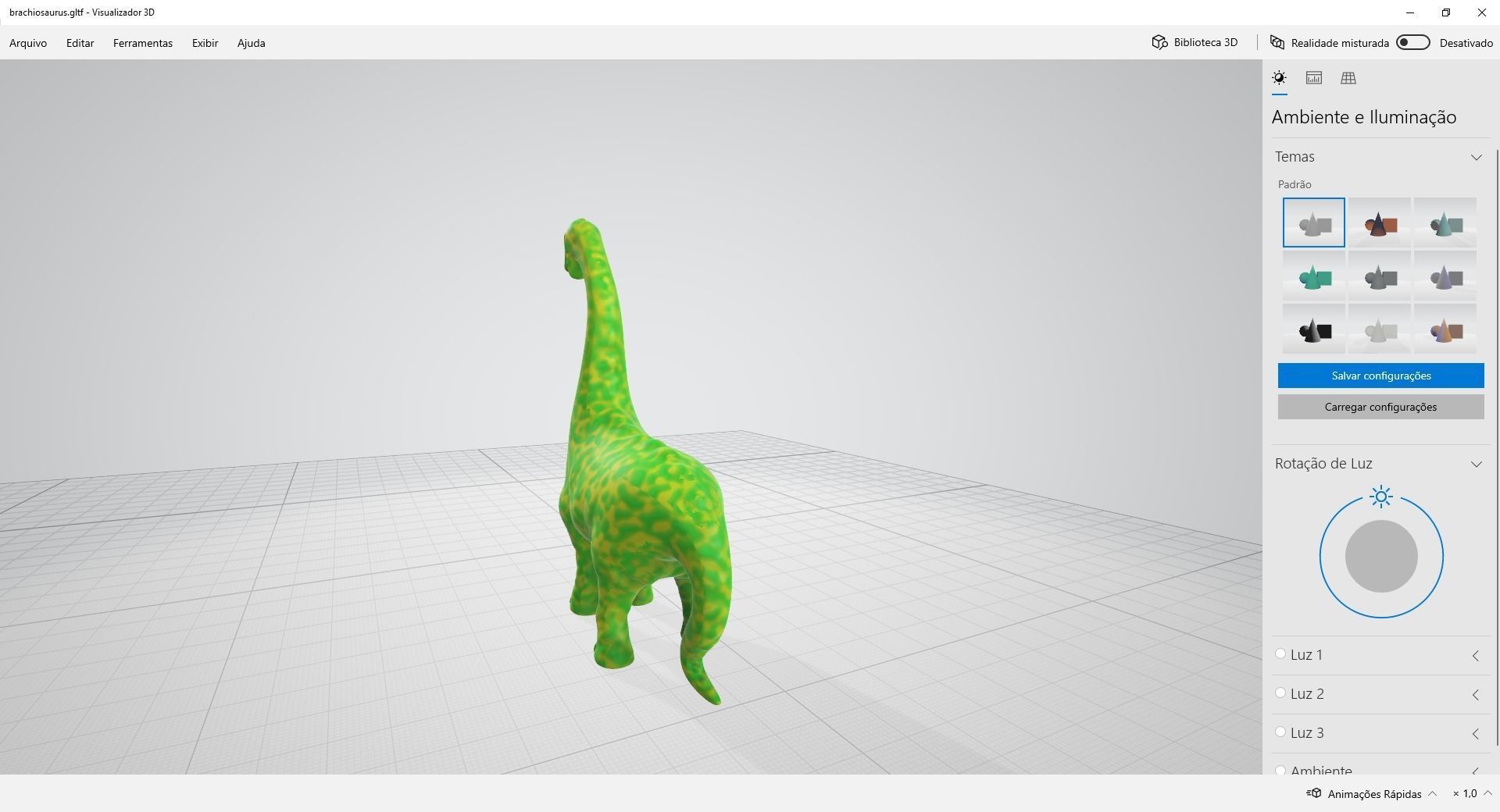This screenshot has width=1500, height=812.
Task: Click the gray center of light rotation dial
Action: point(1381,556)
